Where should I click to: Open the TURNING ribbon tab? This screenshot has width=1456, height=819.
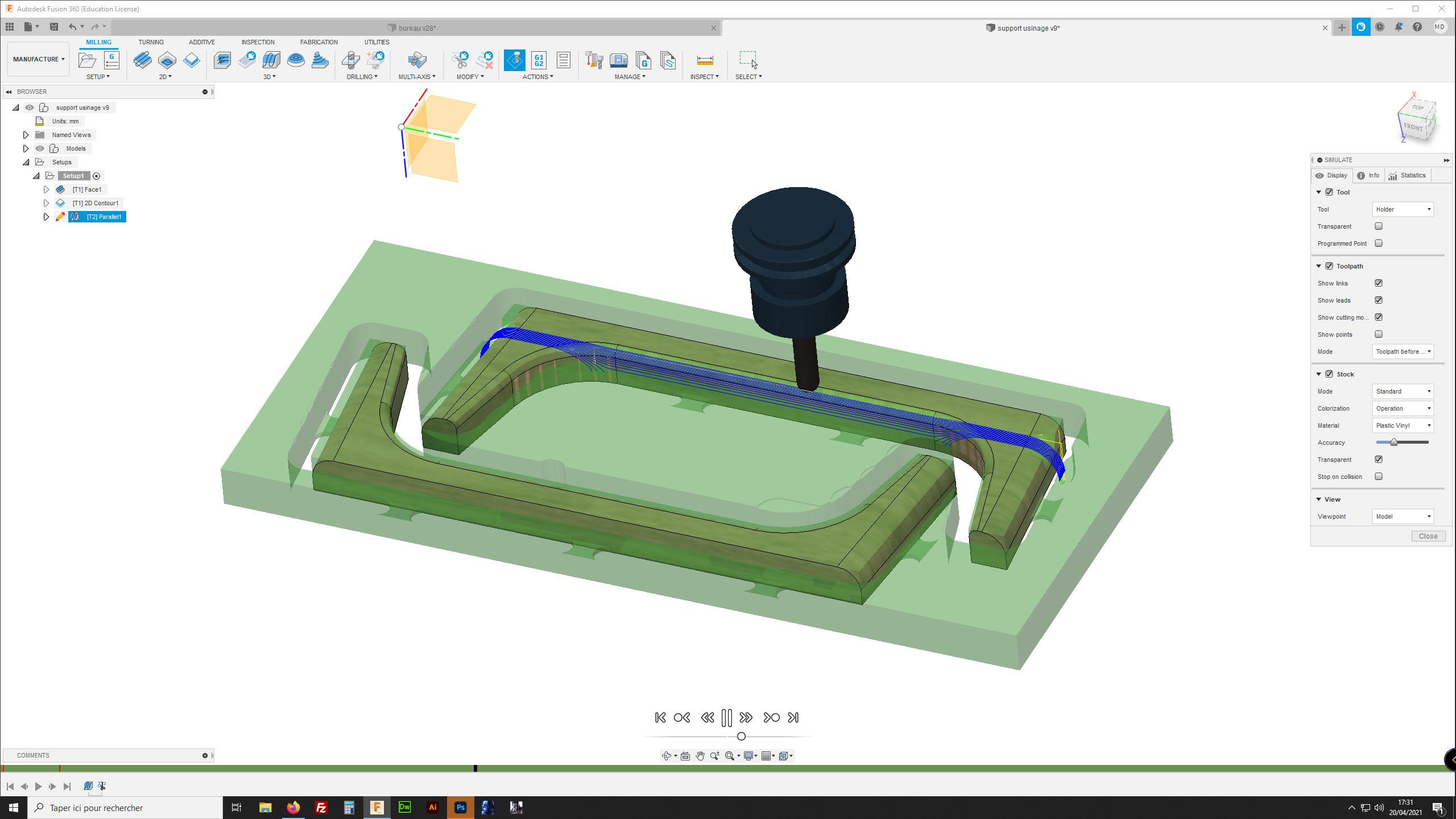tap(151, 42)
